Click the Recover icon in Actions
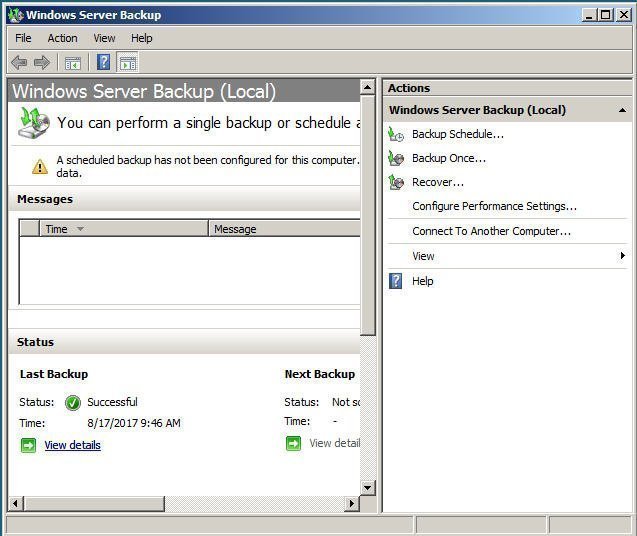 point(396,182)
